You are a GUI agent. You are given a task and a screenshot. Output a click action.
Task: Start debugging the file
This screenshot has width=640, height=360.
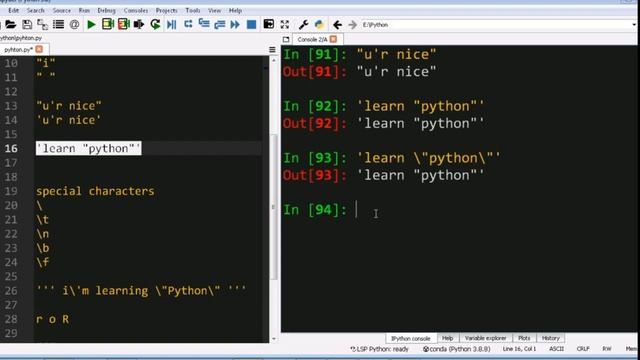[x=171, y=25]
